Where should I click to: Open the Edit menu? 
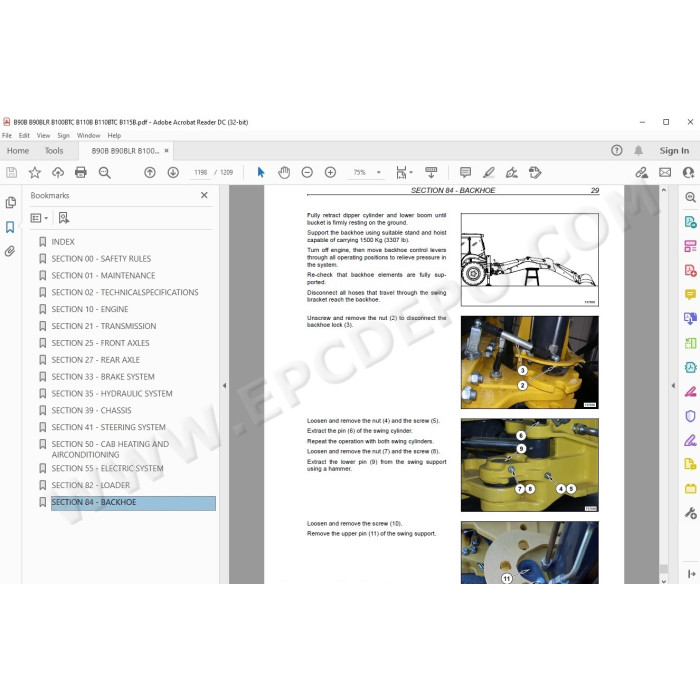[x=24, y=135]
